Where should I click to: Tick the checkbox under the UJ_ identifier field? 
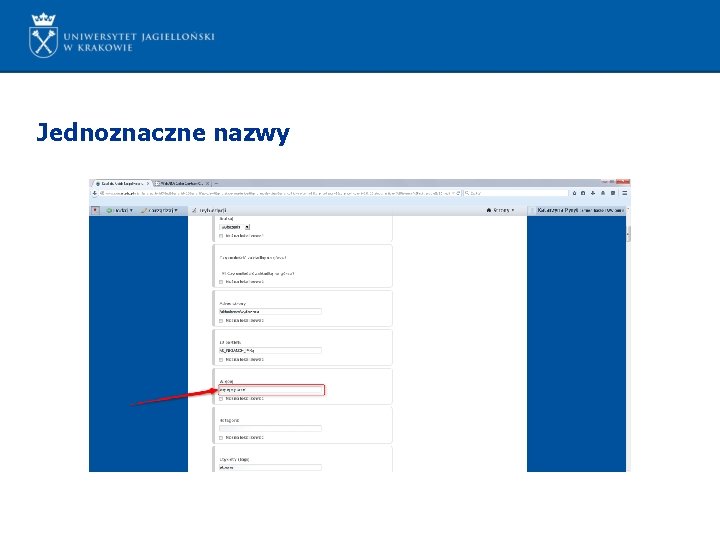(x=221, y=360)
